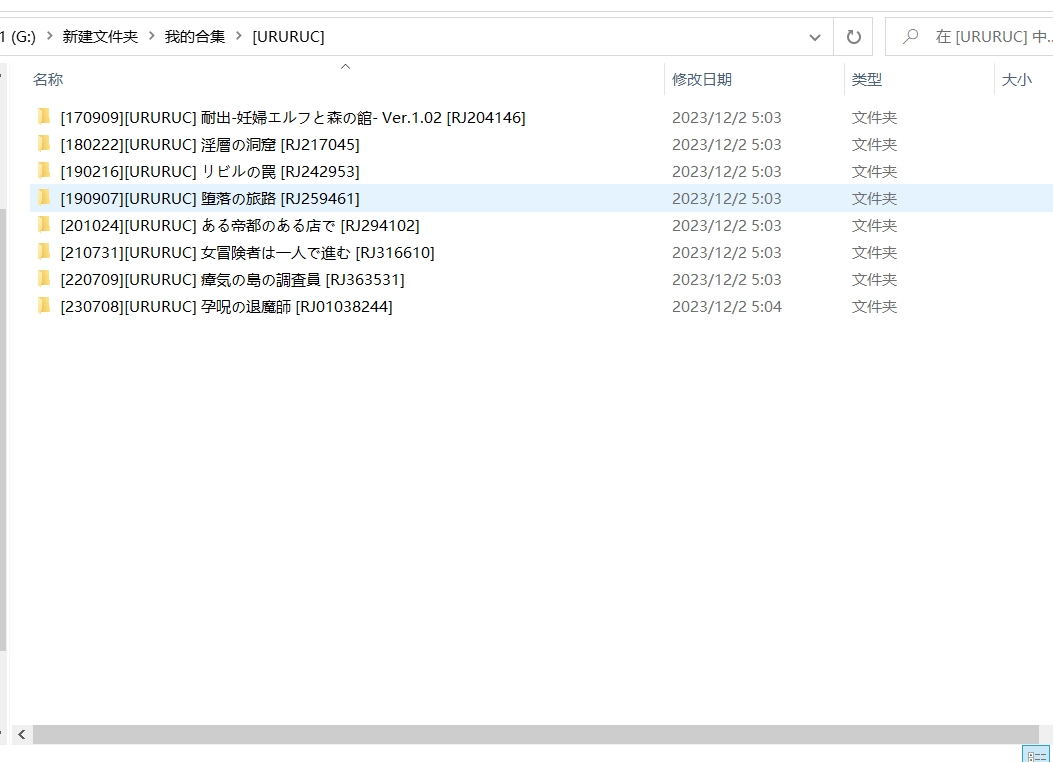This screenshot has height=762, width=1053.
Task: Click the folder icon of the RJ01038244 row
Action: (x=44, y=306)
